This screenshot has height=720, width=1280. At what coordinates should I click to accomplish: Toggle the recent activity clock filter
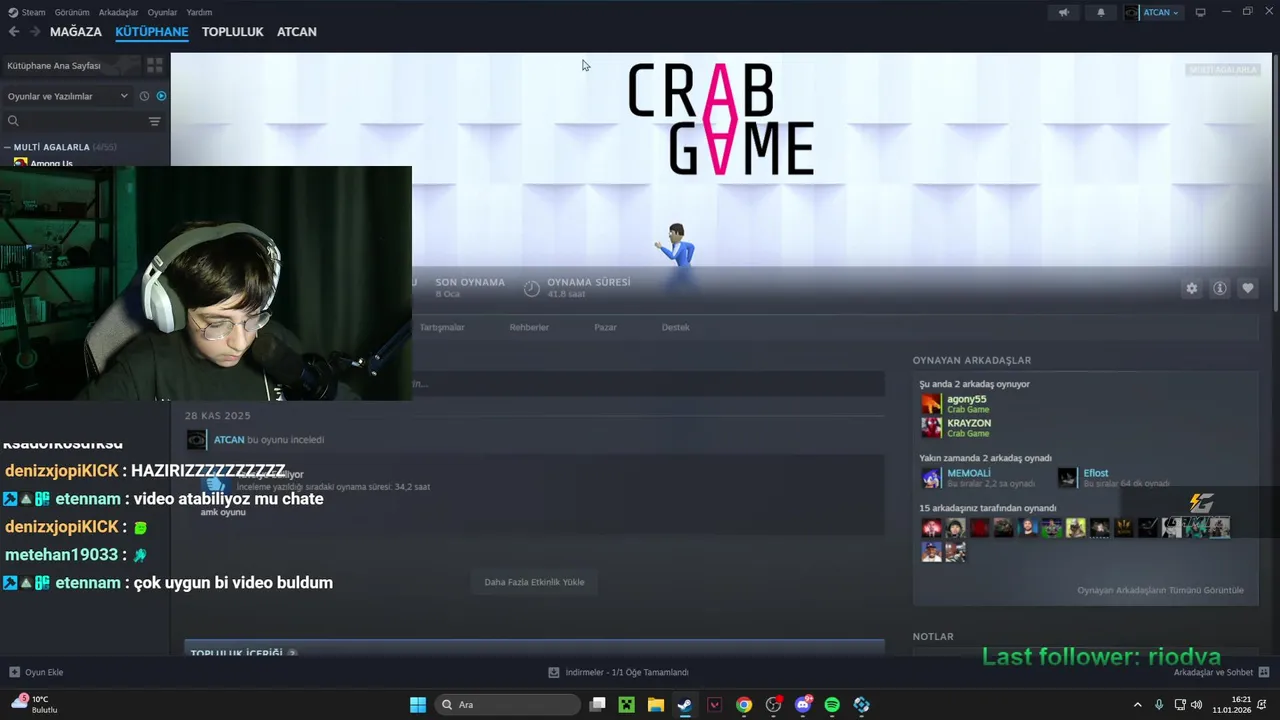(x=144, y=96)
